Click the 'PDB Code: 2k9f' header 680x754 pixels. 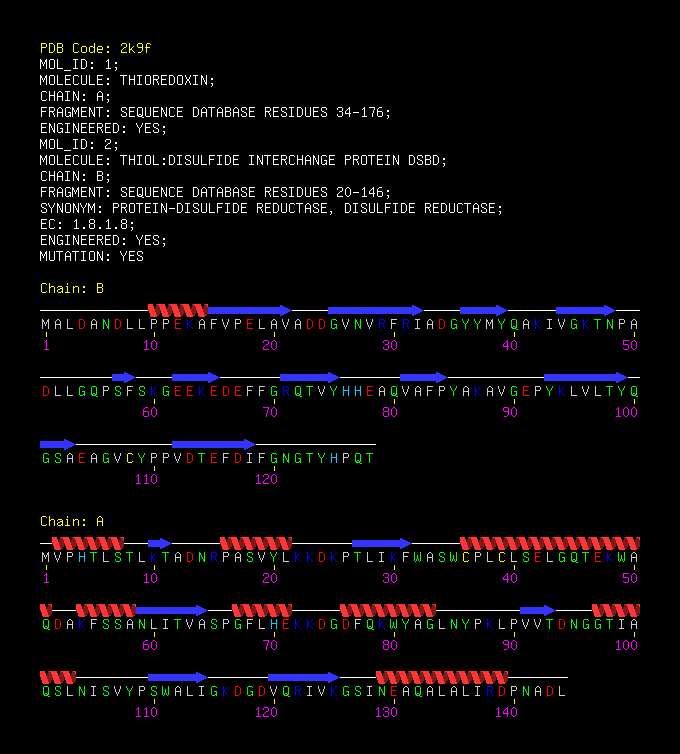click(x=95, y=49)
